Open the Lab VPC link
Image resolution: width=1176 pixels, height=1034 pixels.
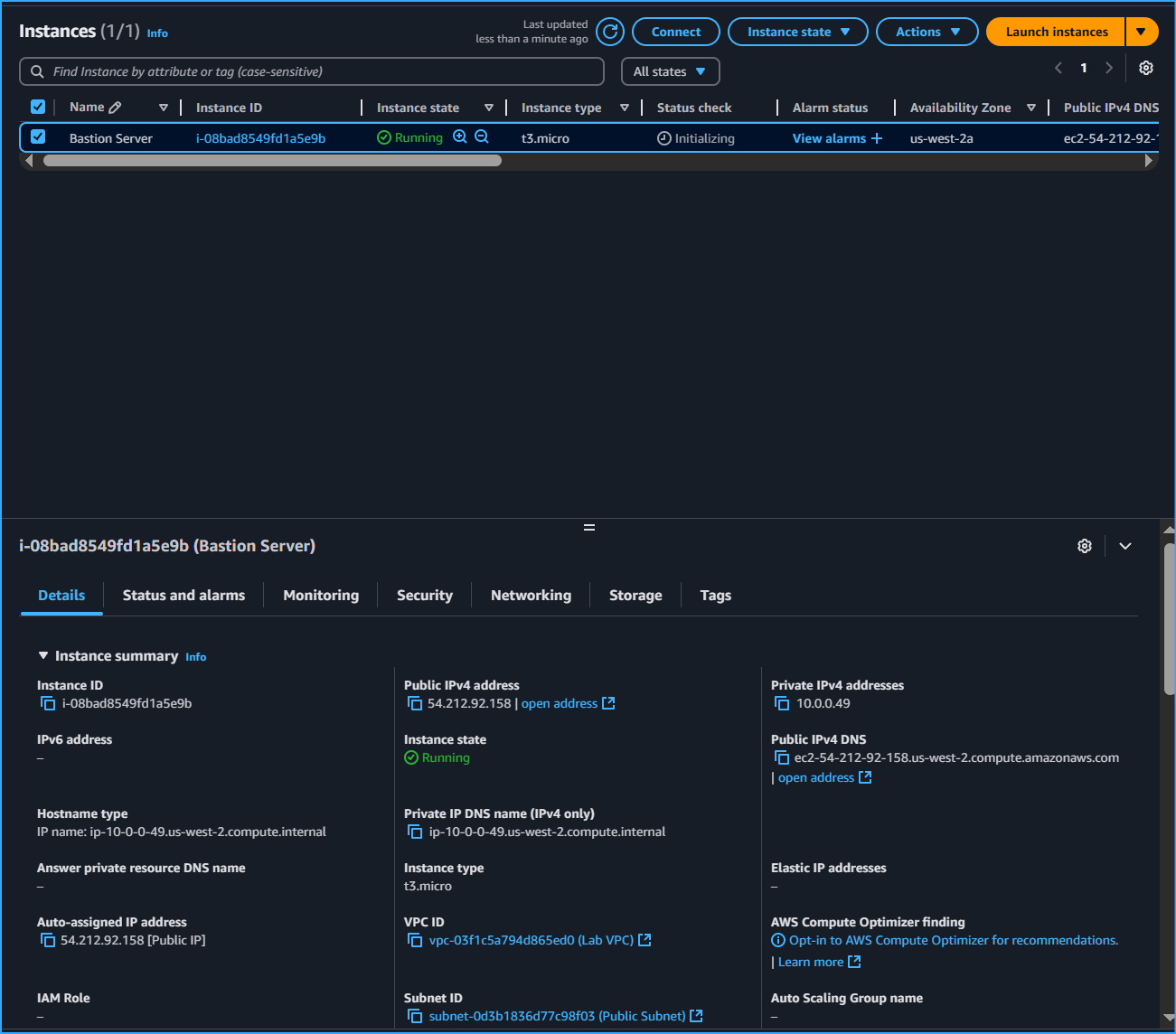[531, 941]
